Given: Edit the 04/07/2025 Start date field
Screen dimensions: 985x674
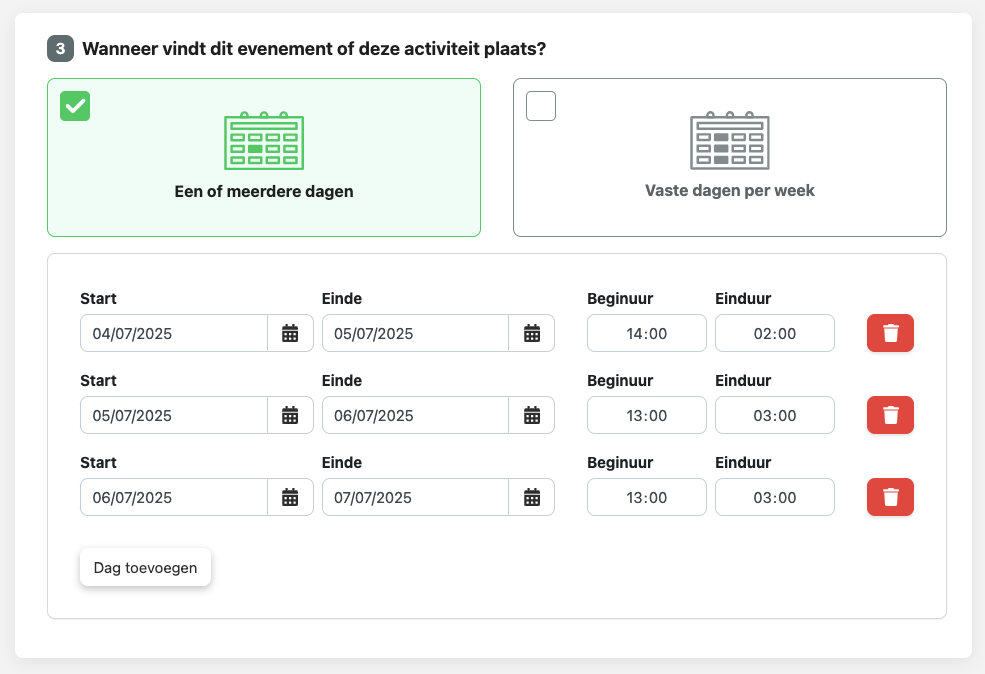Looking at the screenshot, I should coord(173,334).
